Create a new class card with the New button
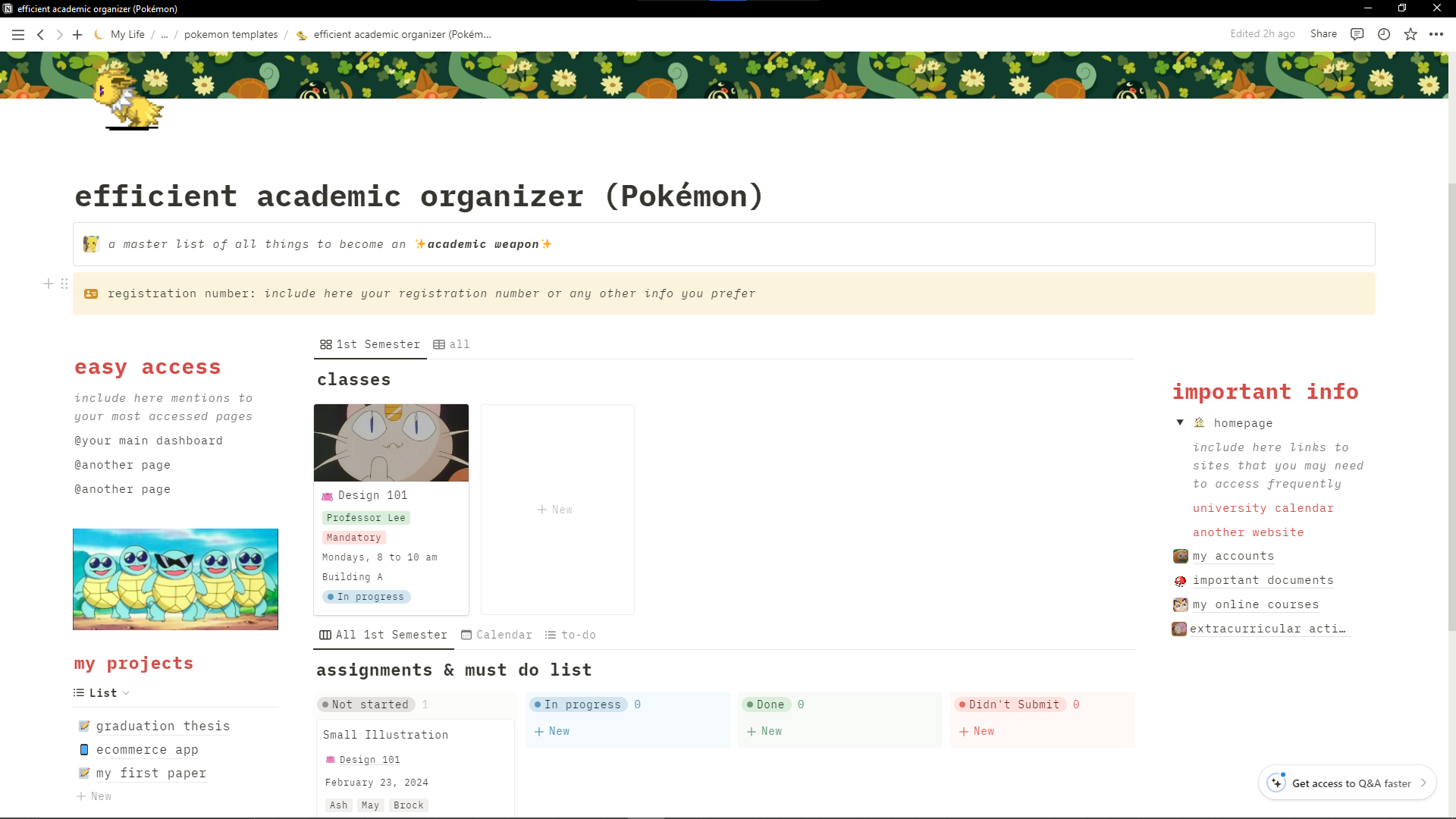Screen dimensions: 1456x819 click(x=556, y=509)
